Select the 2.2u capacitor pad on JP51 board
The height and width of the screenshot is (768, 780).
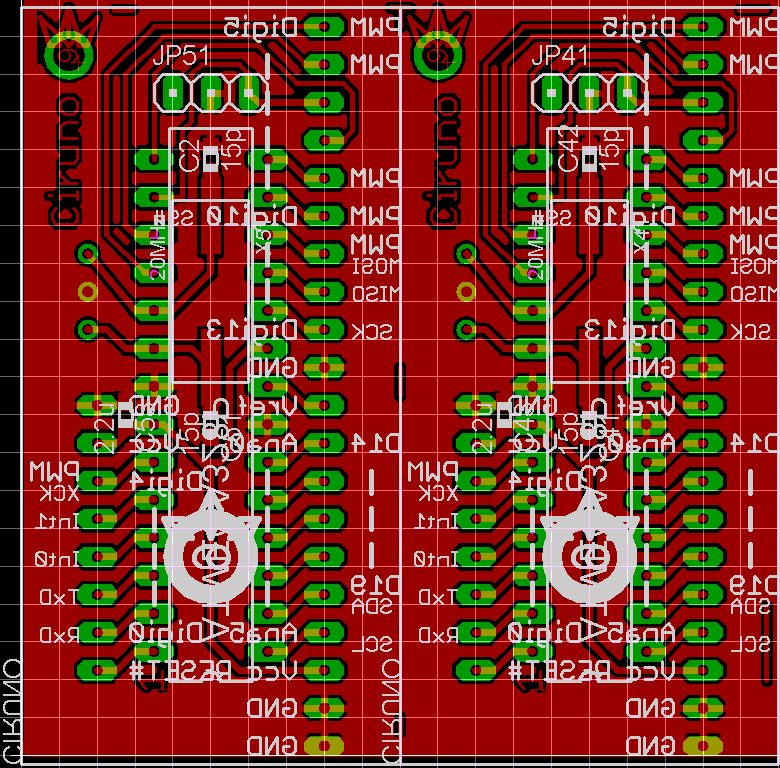(125, 415)
